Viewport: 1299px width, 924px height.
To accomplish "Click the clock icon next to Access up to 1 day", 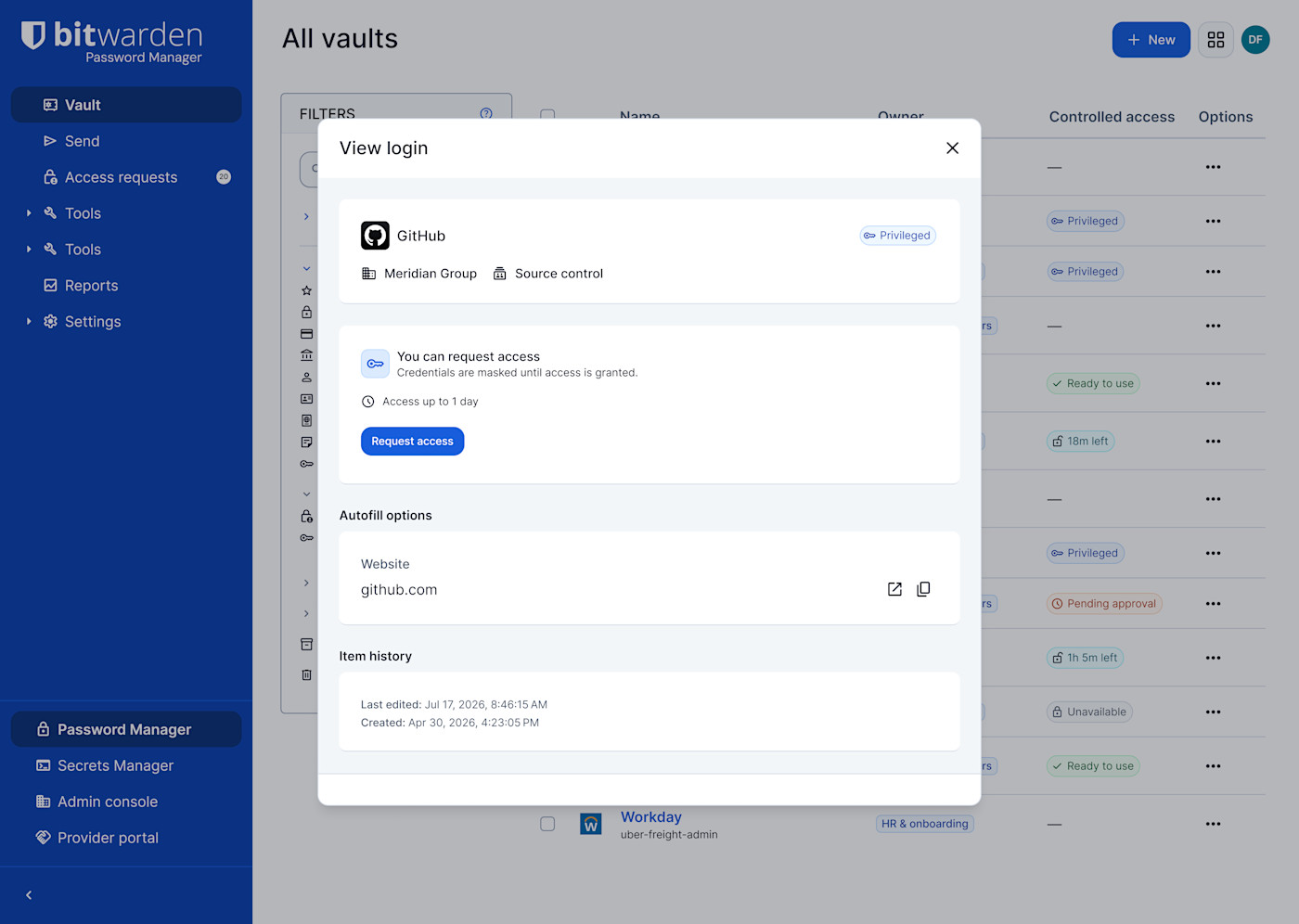I will pos(367,402).
